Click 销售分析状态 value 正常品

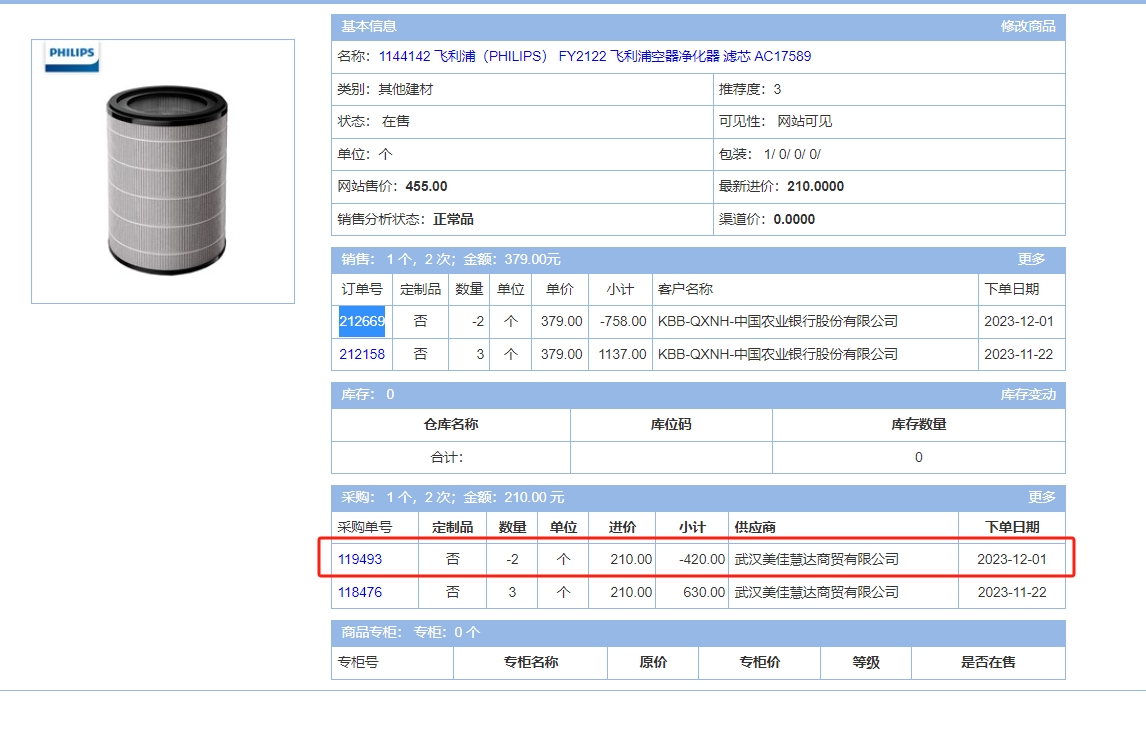[453, 219]
